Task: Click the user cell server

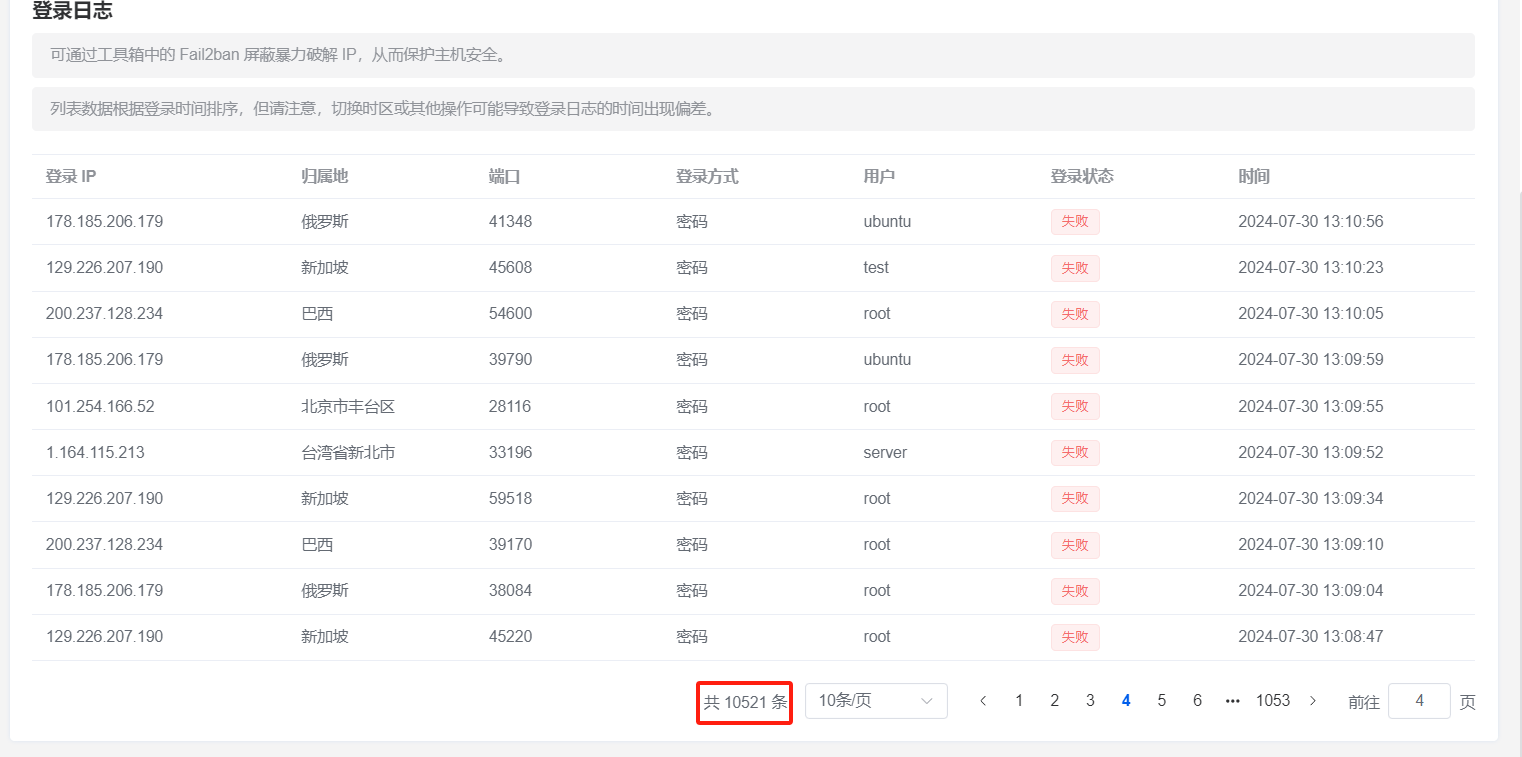Action: coord(885,453)
